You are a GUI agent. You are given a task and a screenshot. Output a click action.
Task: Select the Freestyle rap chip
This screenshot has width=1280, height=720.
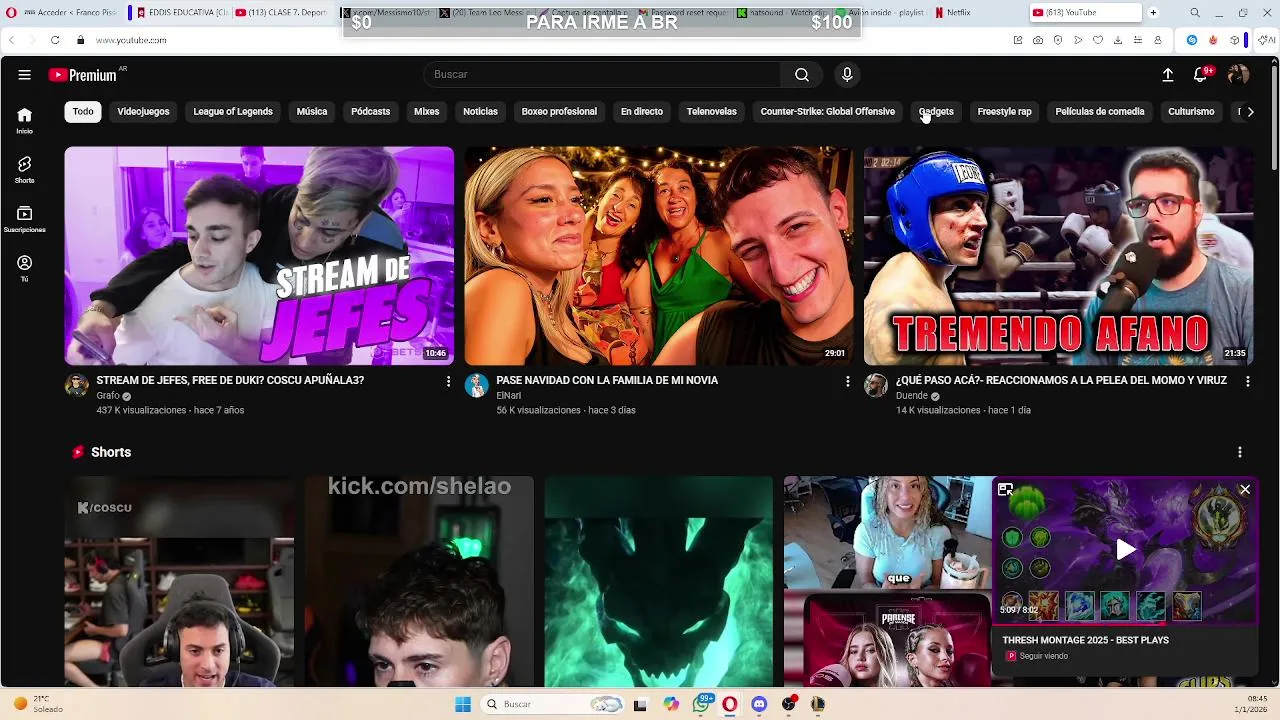click(1004, 112)
